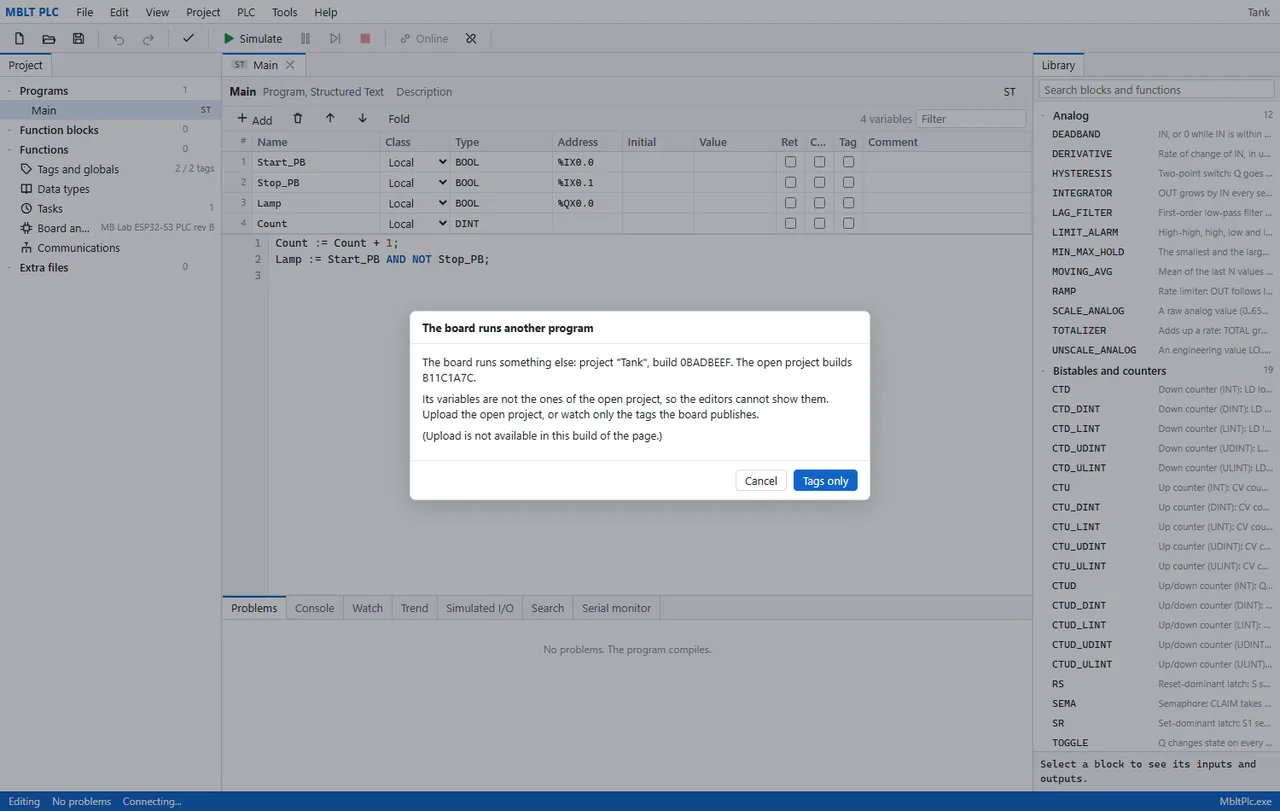Close the Main editor tab
The height and width of the screenshot is (811, 1280).
290,65
